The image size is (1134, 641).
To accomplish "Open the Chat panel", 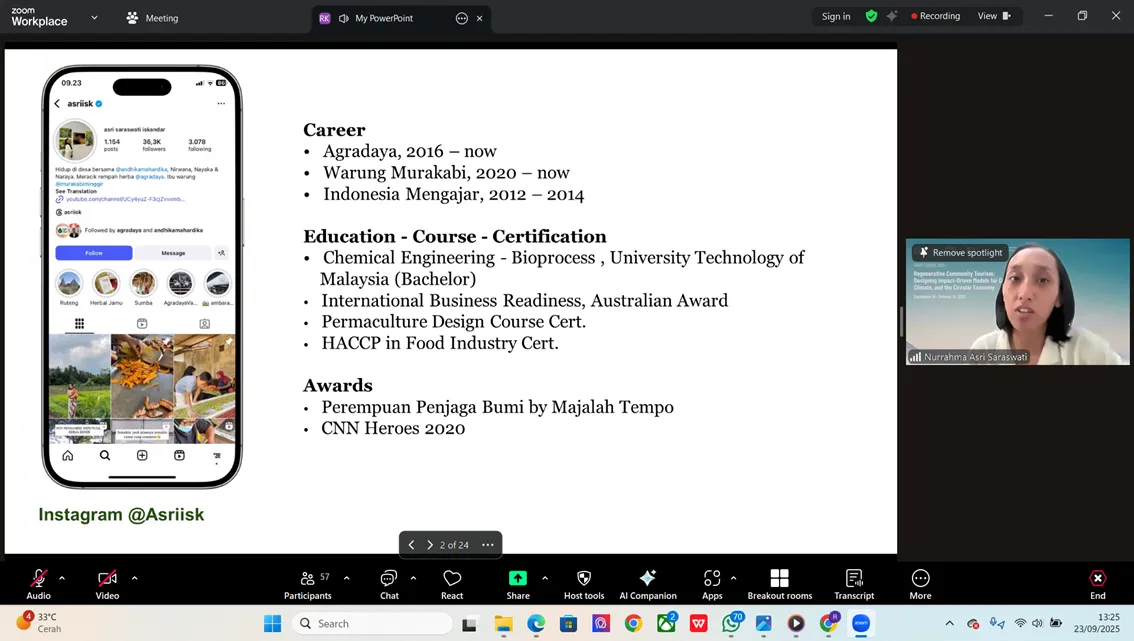I will [389, 583].
